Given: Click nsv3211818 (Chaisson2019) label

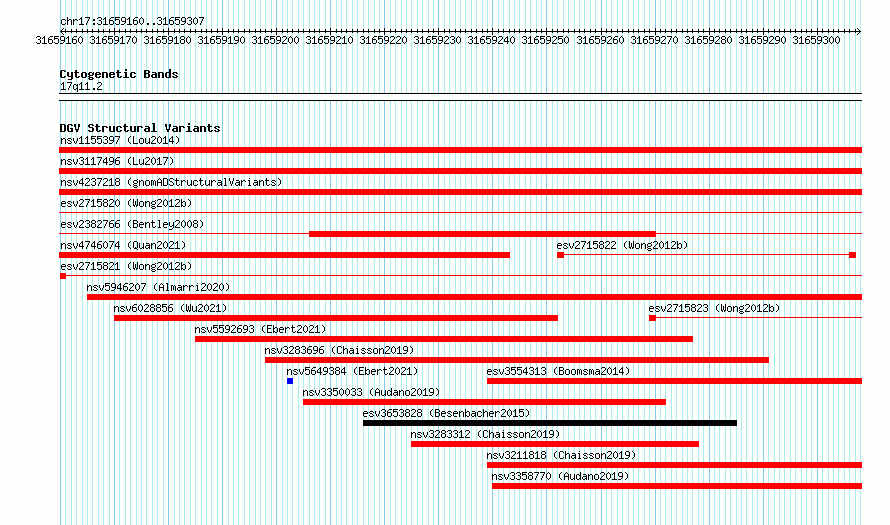Looking at the screenshot, I should tap(561, 455).
